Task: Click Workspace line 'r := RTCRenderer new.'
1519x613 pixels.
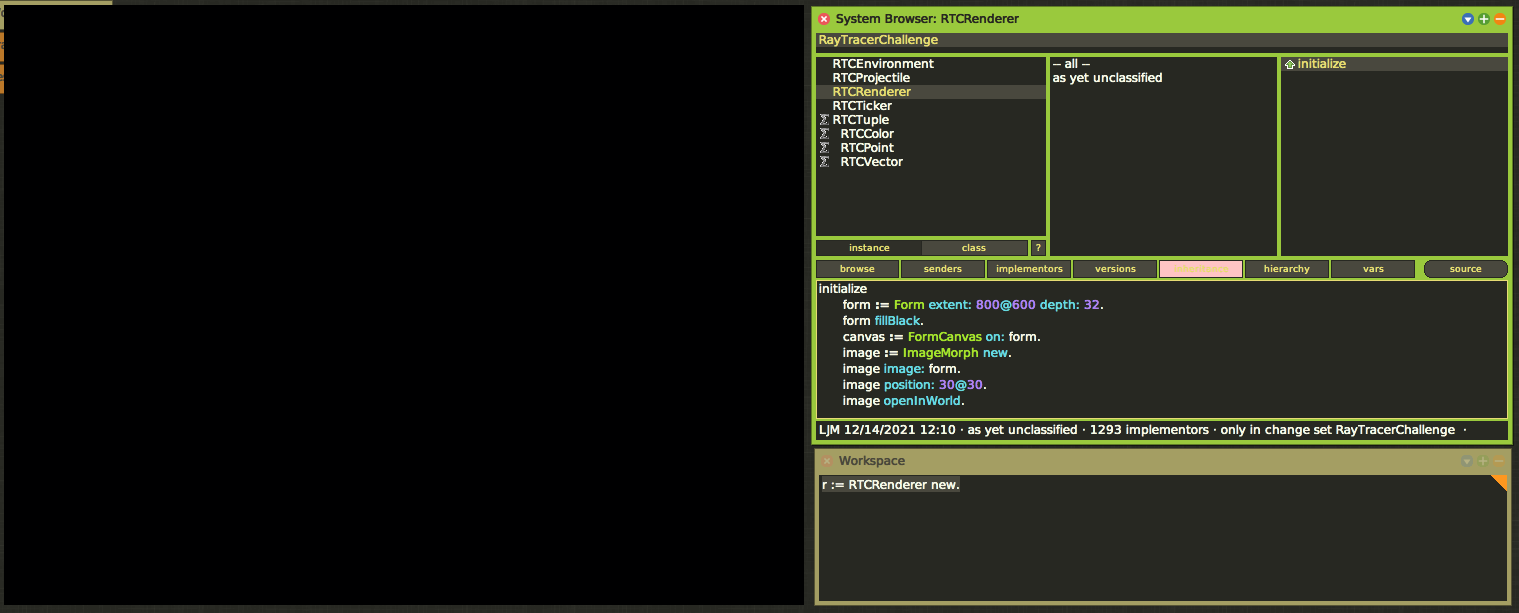Action: [x=890, y=485]
